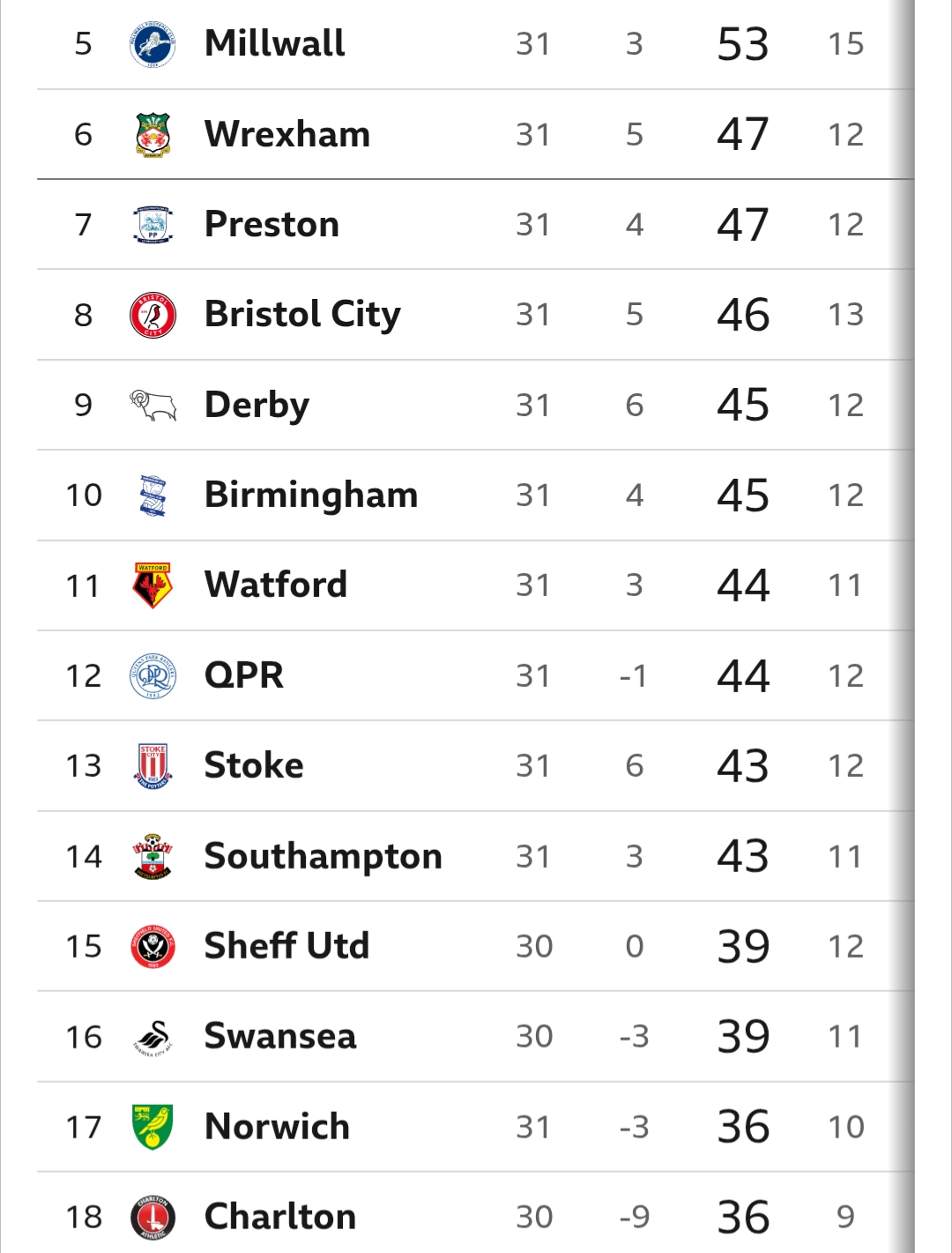The height and width of the screenshot is (1253, 952).
Task: Select the Preston club crest
Action: tap(152, 225)
